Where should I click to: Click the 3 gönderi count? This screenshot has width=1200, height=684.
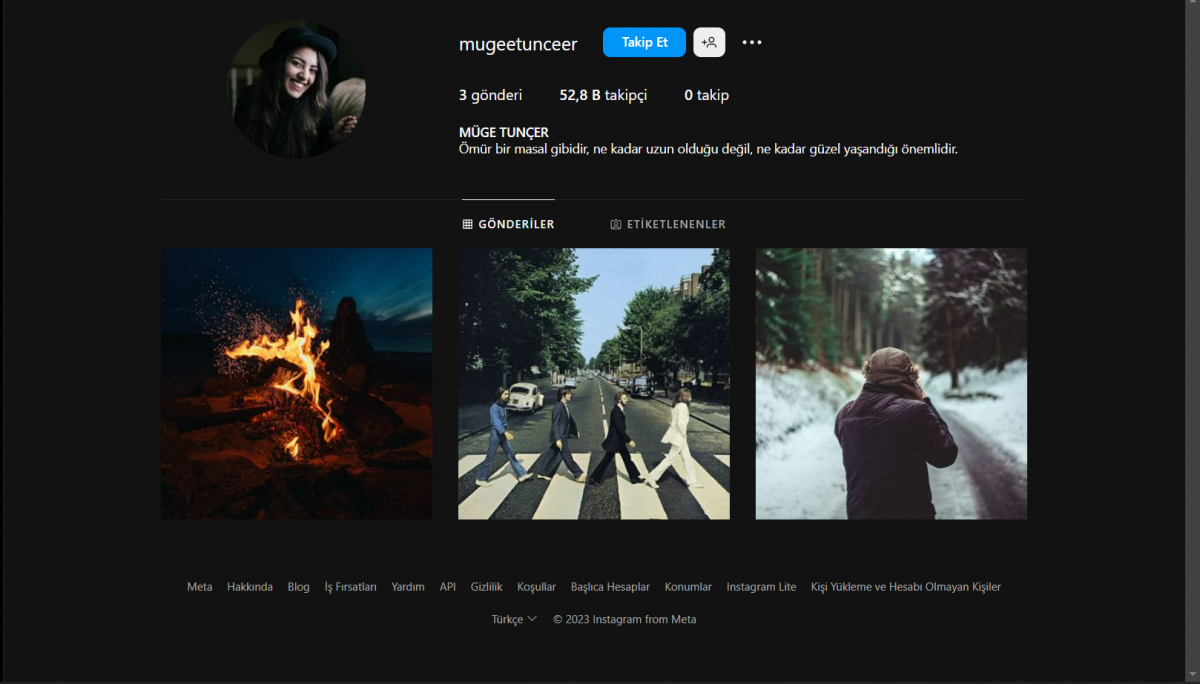click(x=490, y=95)
